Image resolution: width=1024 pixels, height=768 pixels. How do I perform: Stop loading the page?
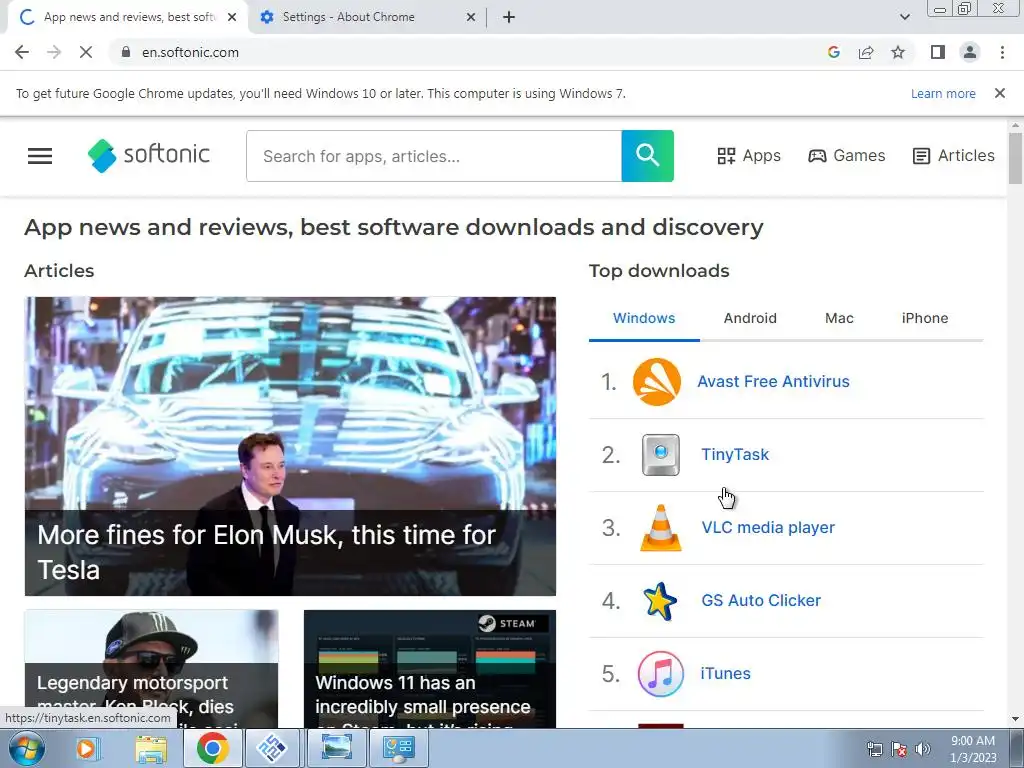(86, 52)
